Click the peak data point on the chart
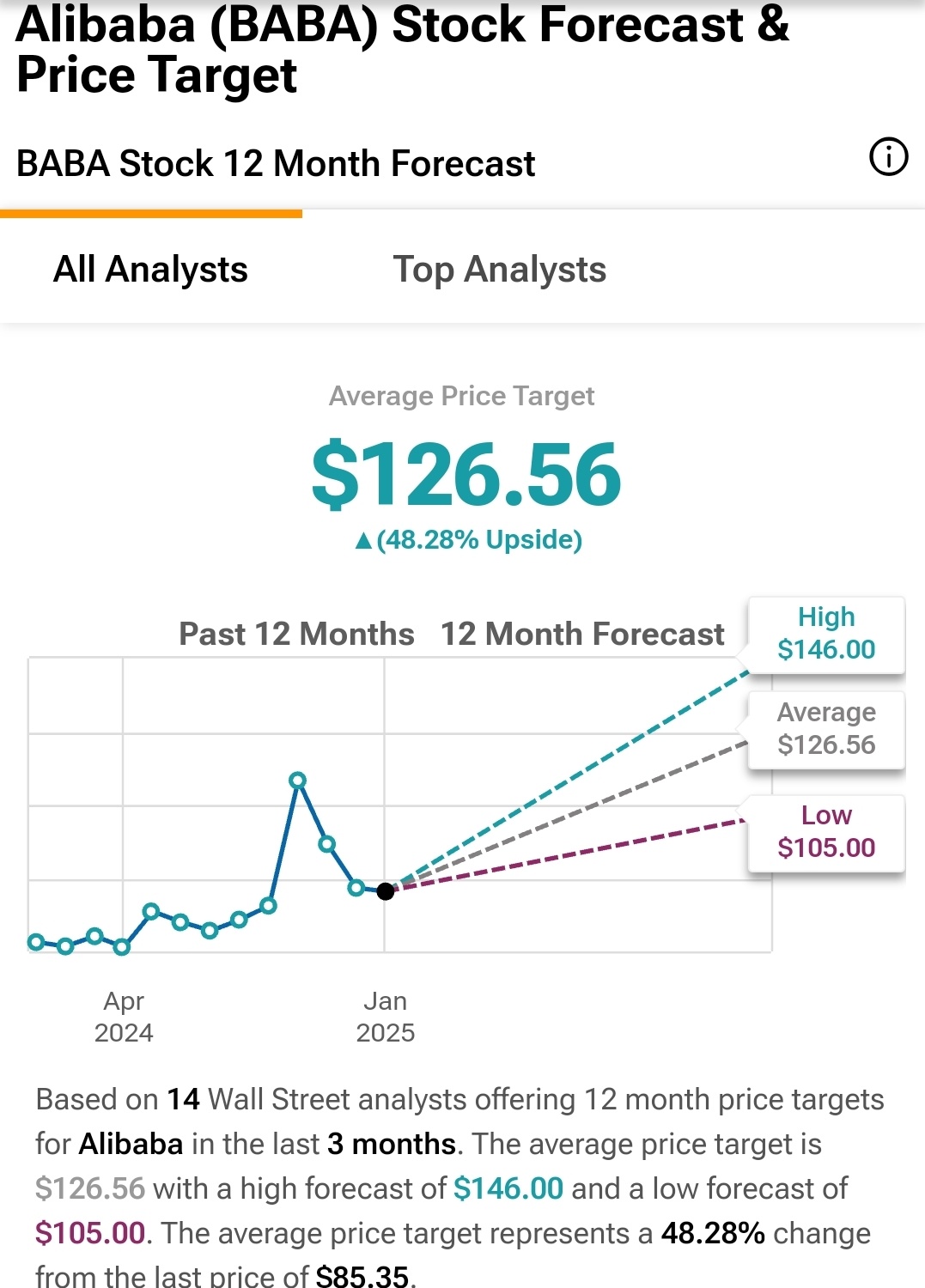 (x=298, y=781)
